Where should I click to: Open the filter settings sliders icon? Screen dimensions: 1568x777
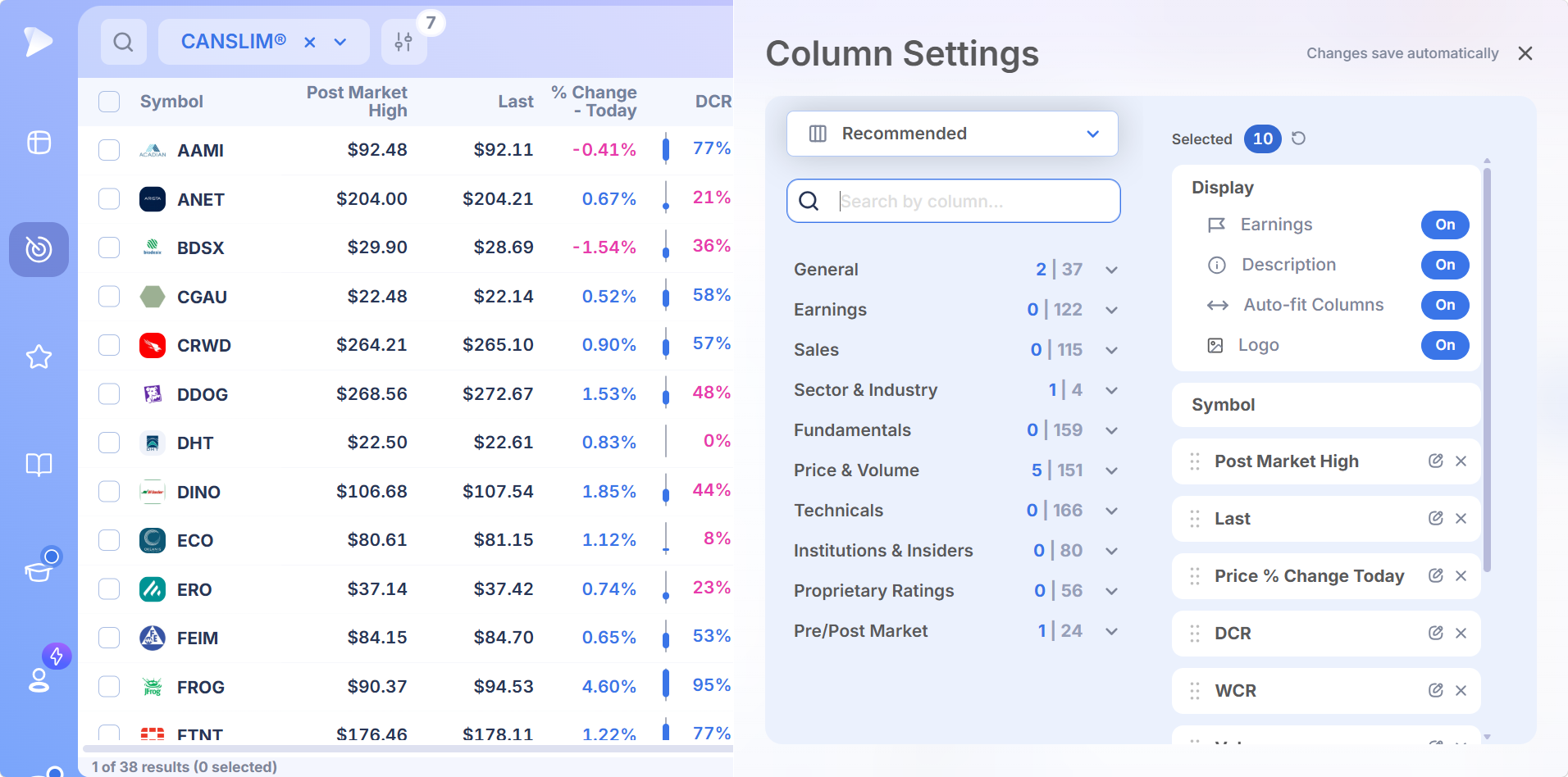click(x=403, y=42)
